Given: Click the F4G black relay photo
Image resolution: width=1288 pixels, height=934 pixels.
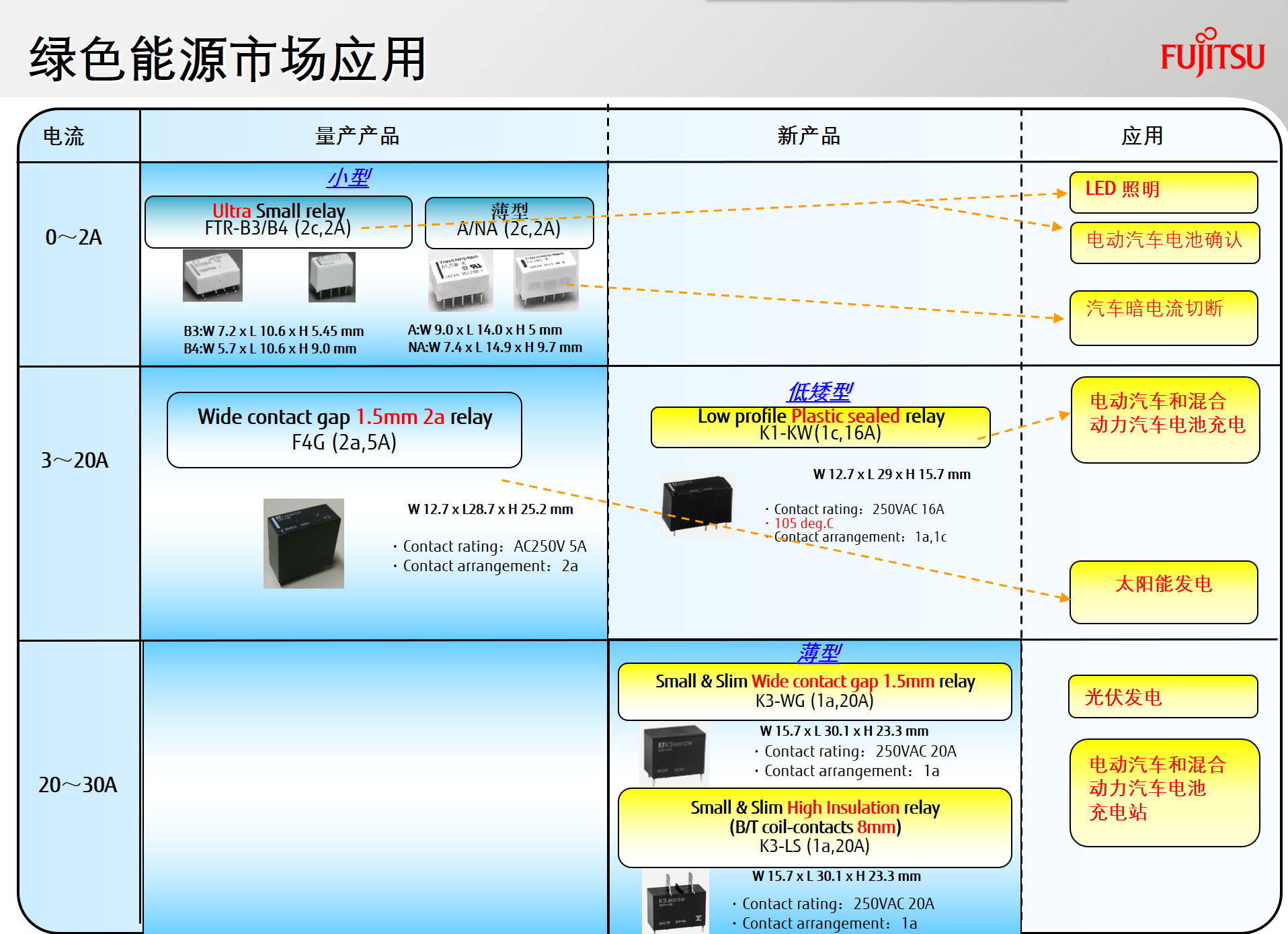Looking at the screenshot, I should [304, 544].
